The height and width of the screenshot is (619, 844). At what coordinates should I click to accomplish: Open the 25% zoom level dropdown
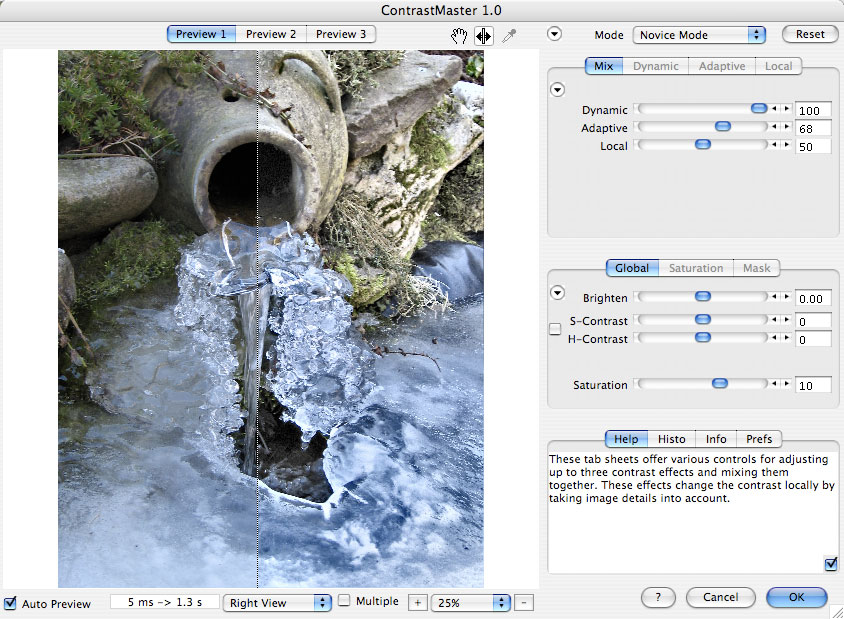click(471, 603)
